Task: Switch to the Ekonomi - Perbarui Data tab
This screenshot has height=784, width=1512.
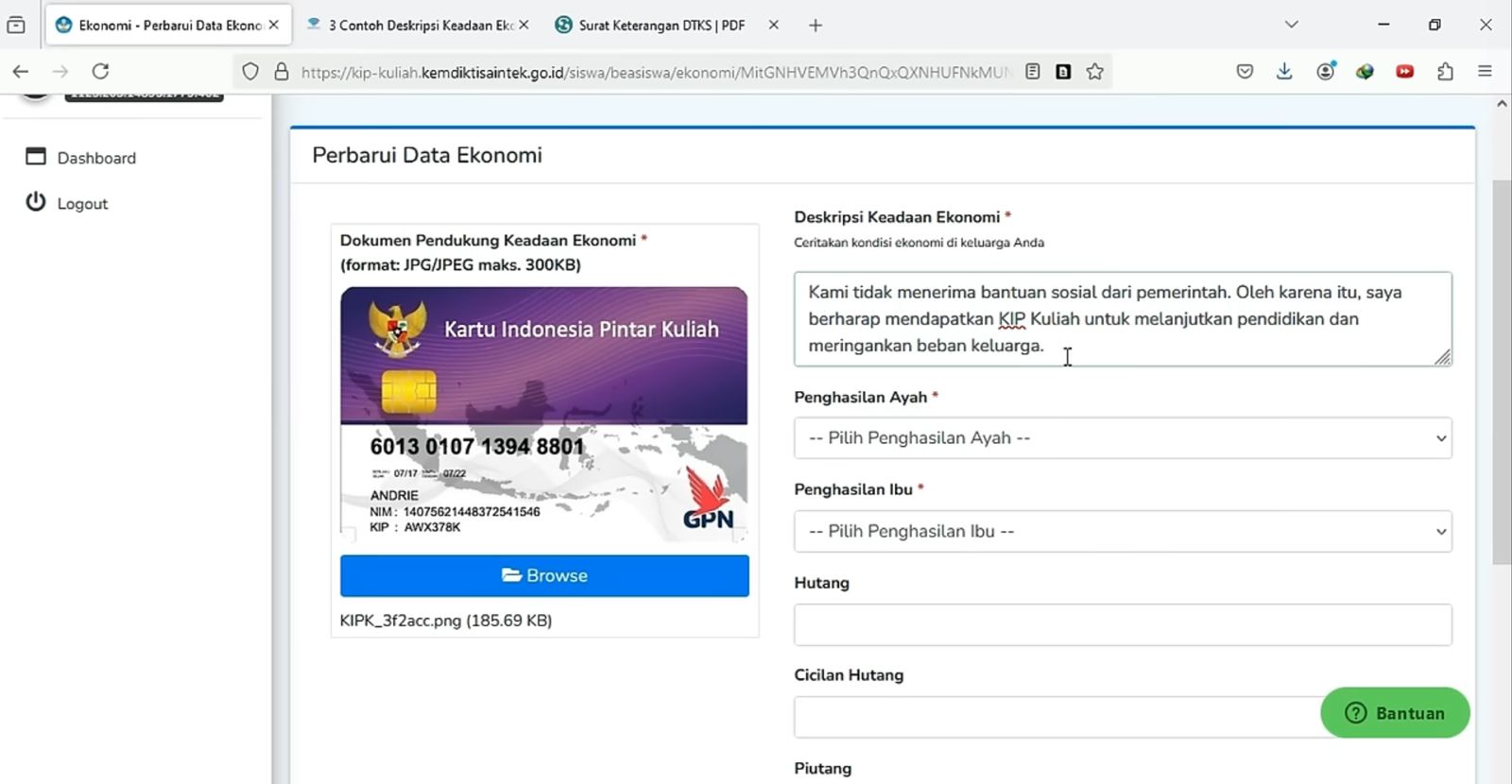Action: (x=168, y=26)
